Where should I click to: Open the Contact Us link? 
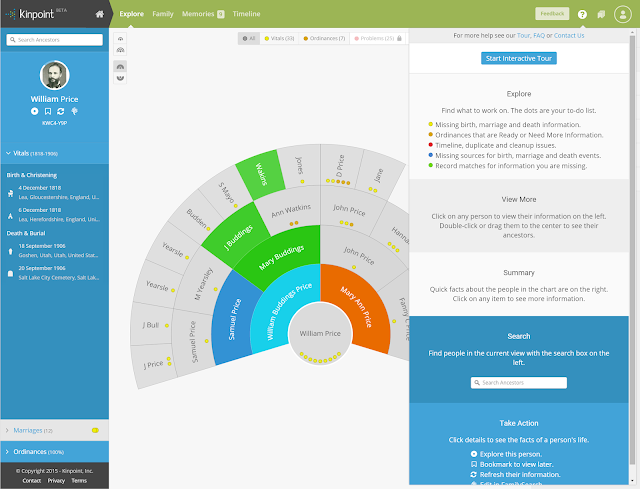[569, 36]
